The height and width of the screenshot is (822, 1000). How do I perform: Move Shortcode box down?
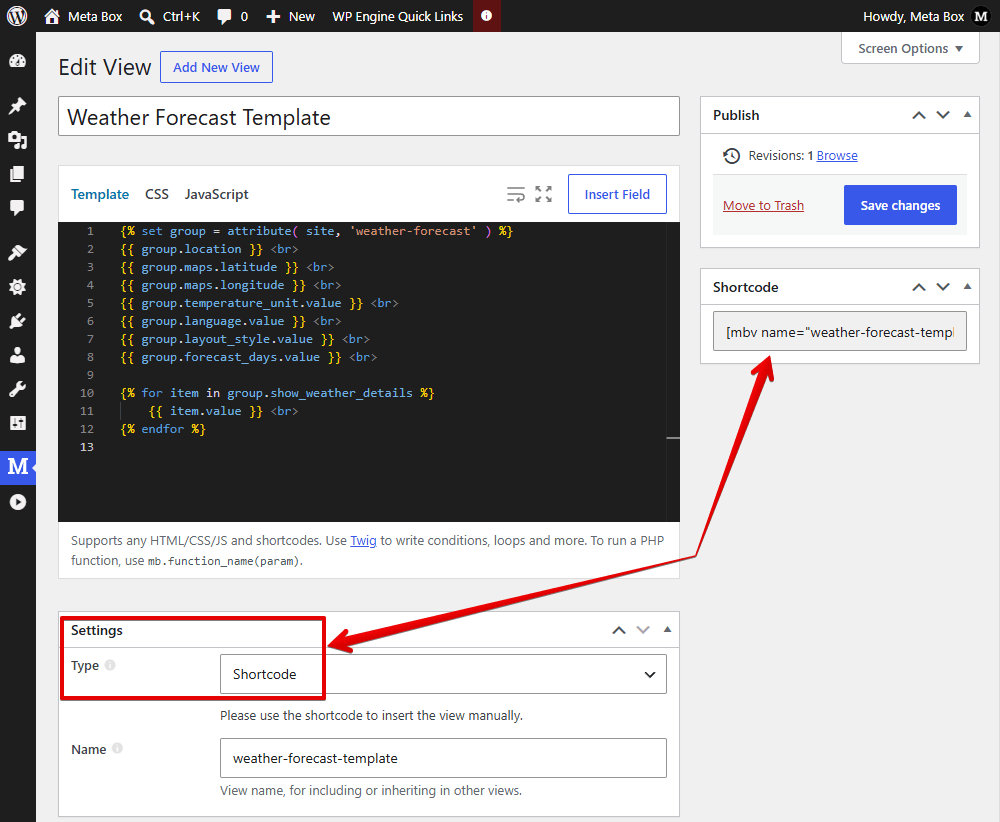tap(943, 287)
